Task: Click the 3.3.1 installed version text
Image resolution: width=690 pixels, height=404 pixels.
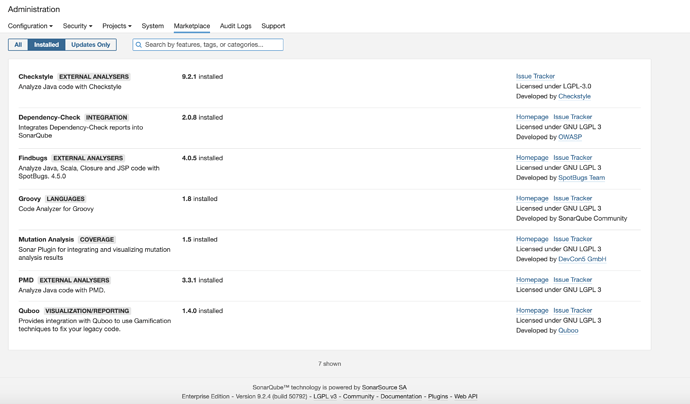Action: click(x=202, y=280)
